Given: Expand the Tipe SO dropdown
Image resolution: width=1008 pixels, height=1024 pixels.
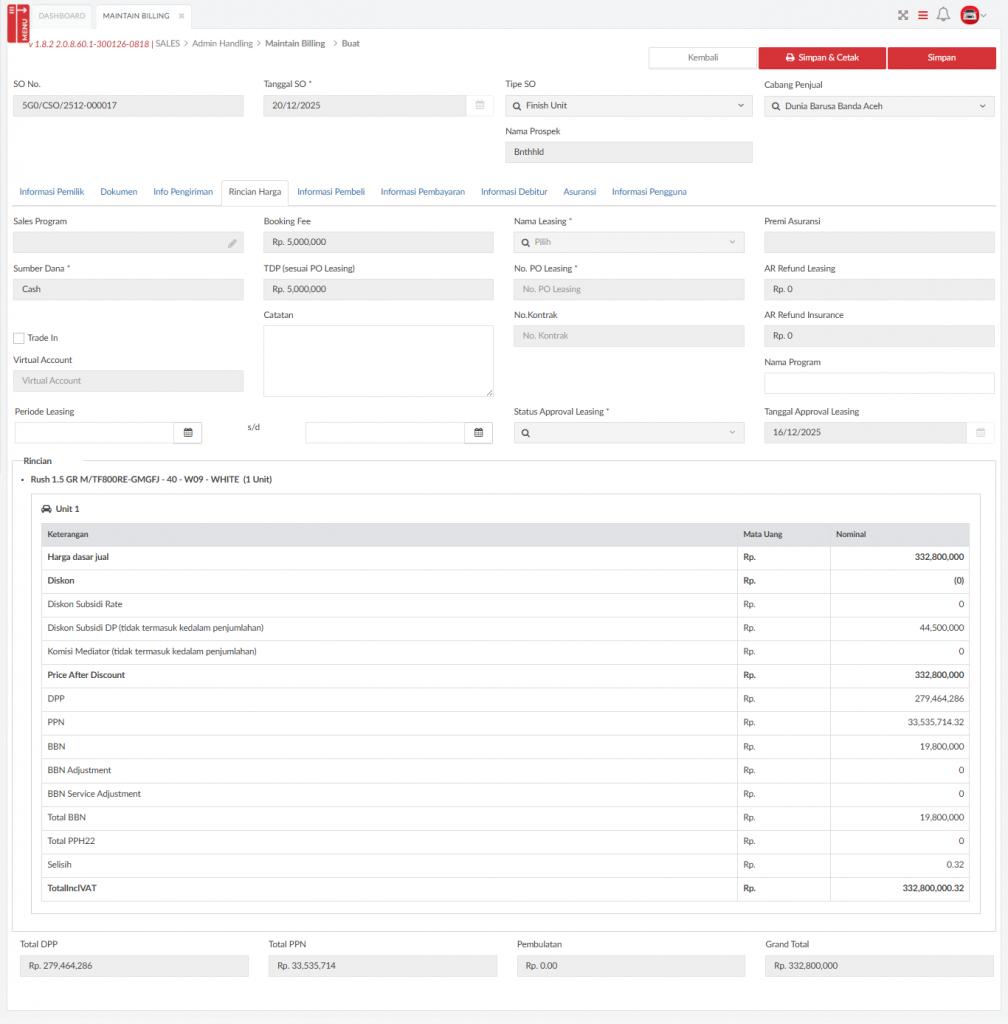Looking at the screenshot, I should click(x=628, y=106).
